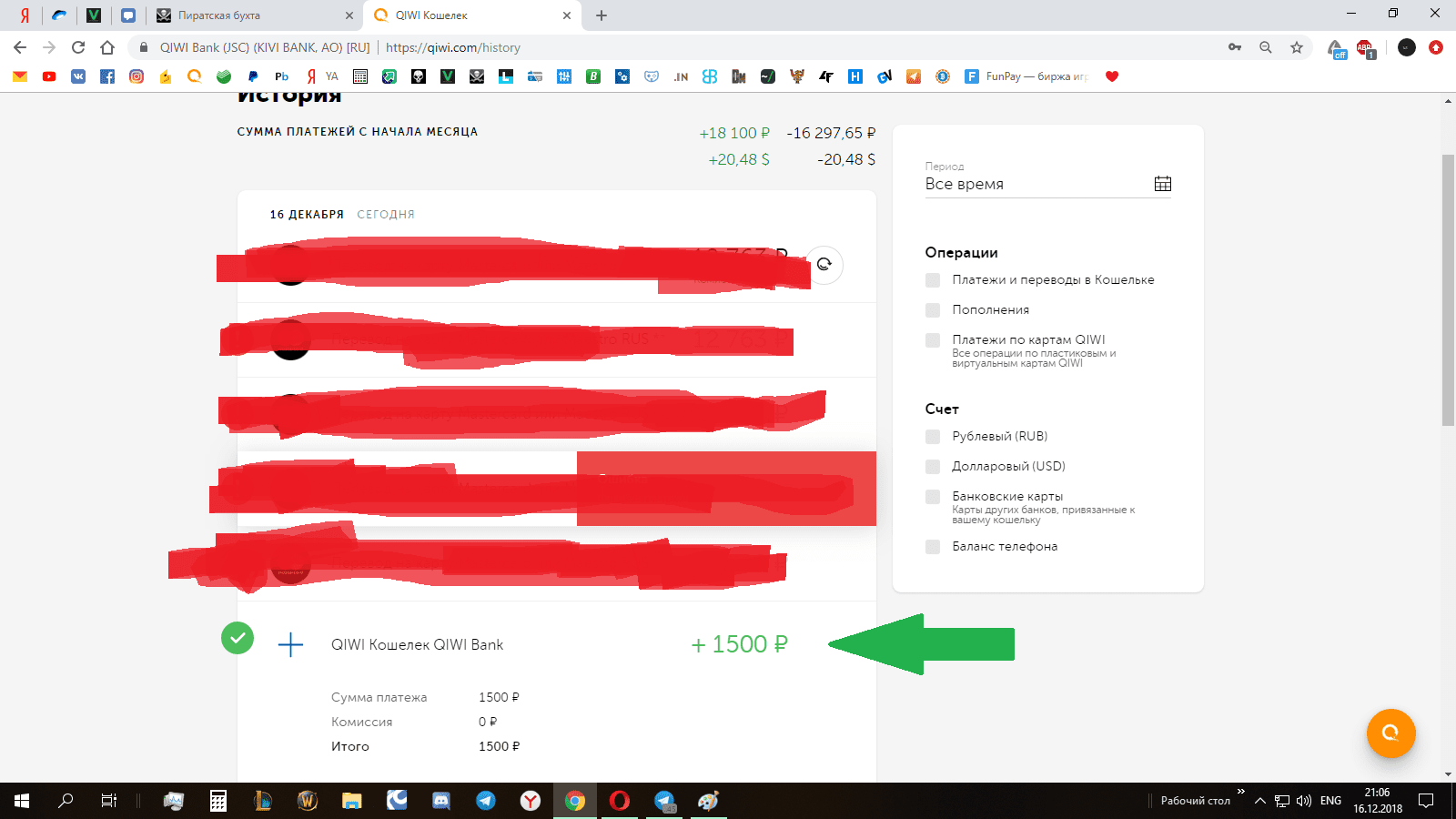Expand the hidden system tray icons chevron
This screenshot has height=819, width=1456.
(1259, 801)
